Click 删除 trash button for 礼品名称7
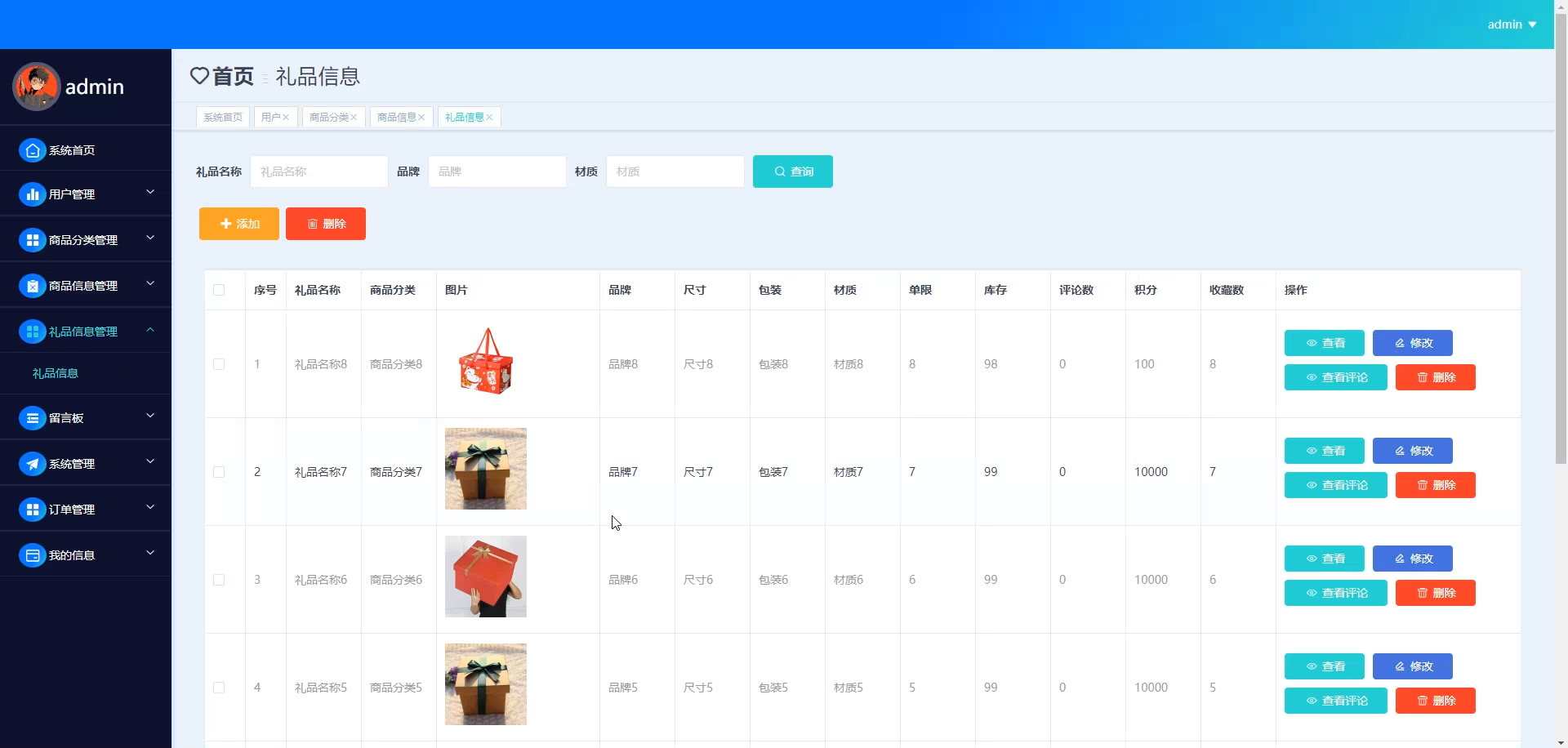The height and width of the screenshot is (748, 1568). pos(1436,485)
